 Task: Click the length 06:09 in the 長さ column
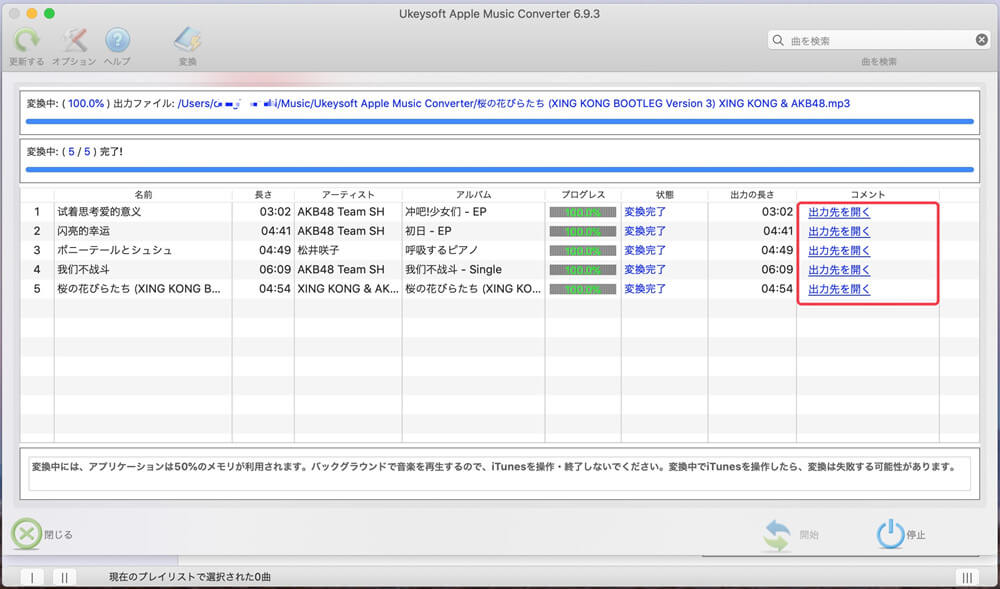pos(275,269)
